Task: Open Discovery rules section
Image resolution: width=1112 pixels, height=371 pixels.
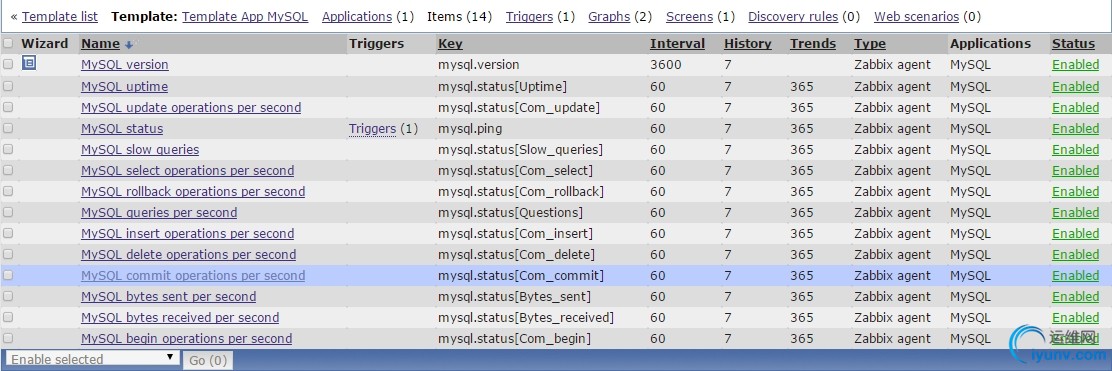Action: point(793,16)
